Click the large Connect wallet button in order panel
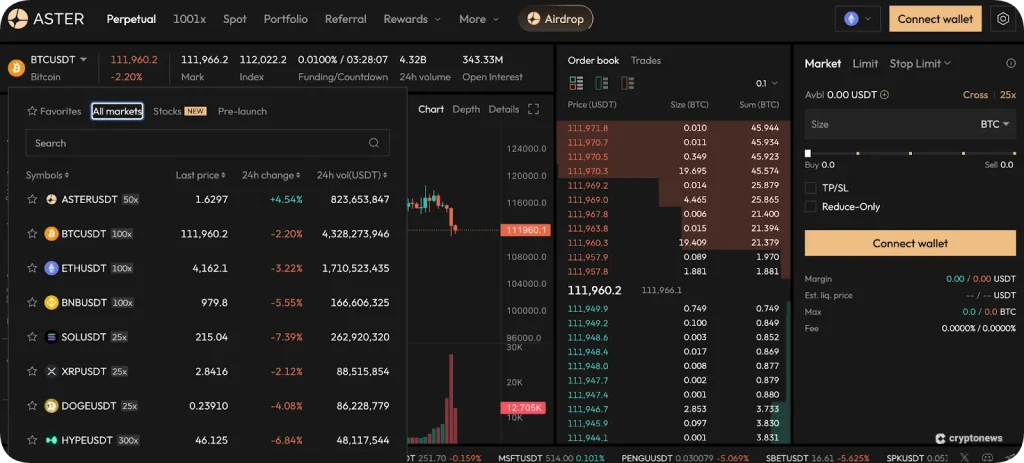 (910, 243)
